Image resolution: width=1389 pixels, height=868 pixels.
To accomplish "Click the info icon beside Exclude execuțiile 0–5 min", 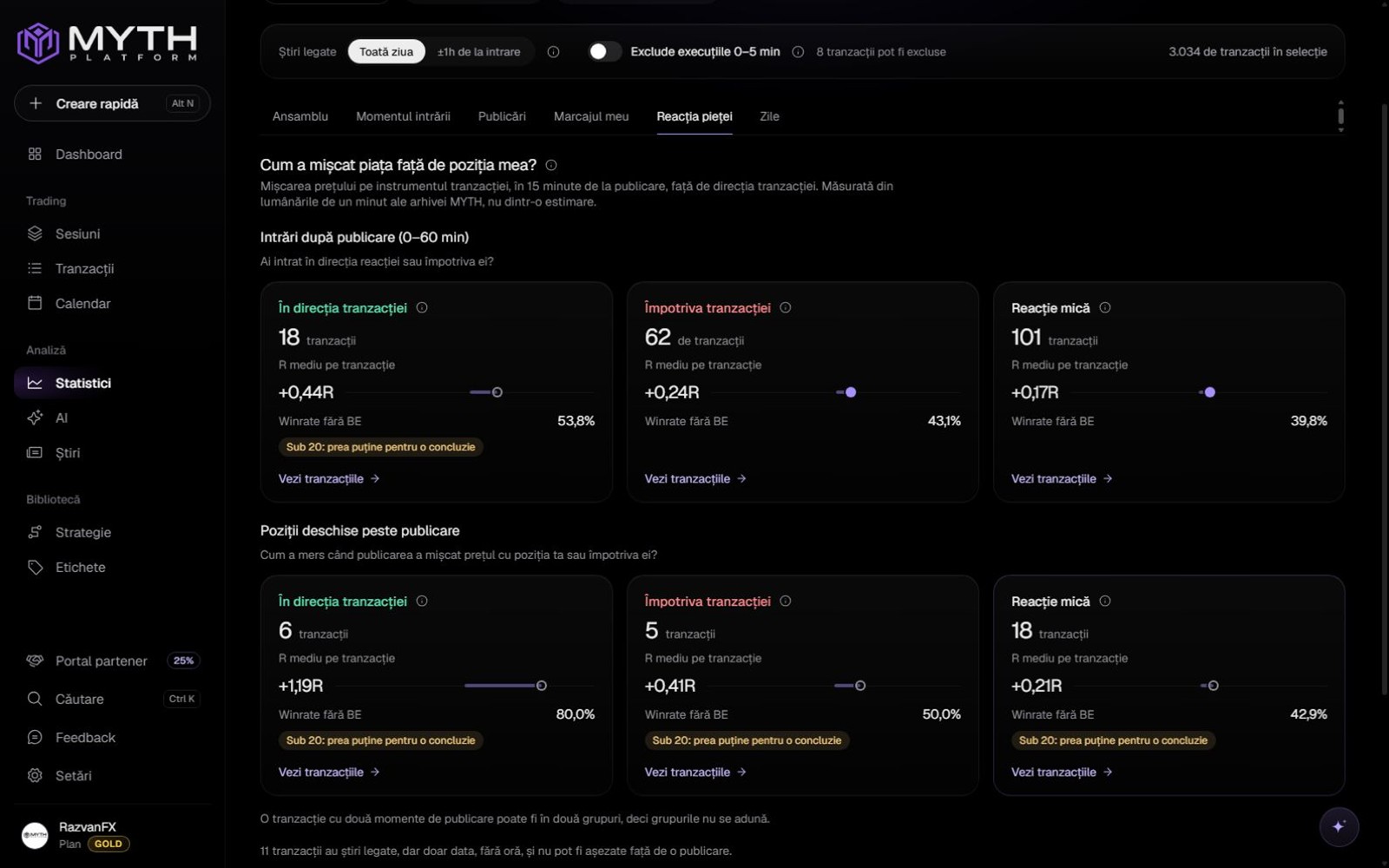I will pos(798,52).
